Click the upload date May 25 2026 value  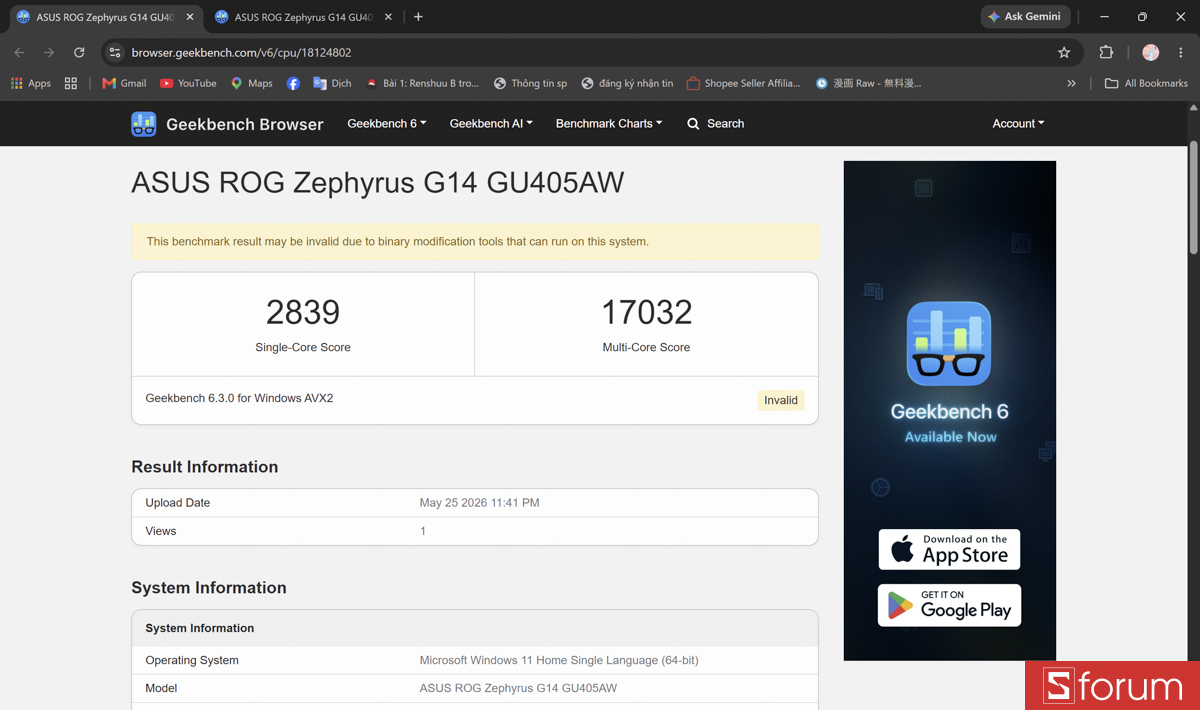point(479,503)
